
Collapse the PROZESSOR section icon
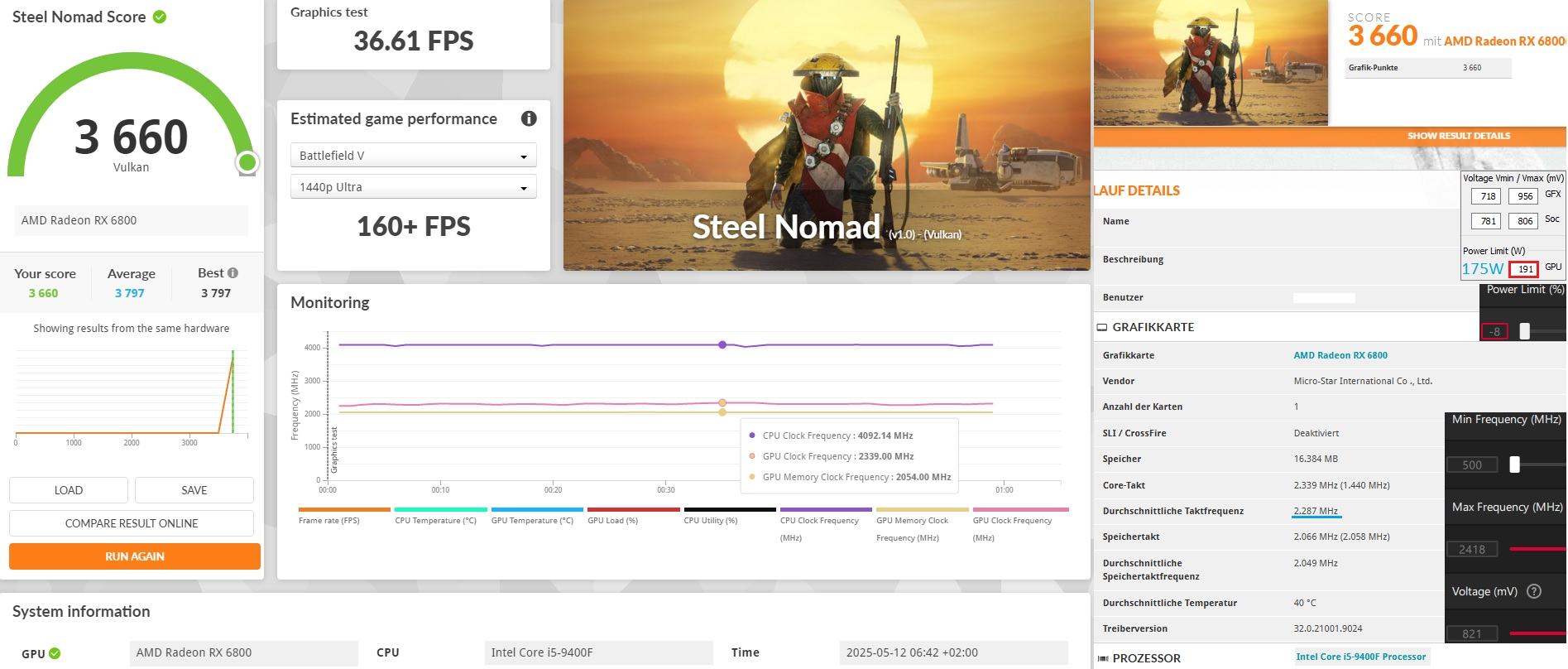pyautogui.click(x=1102, y=658)
